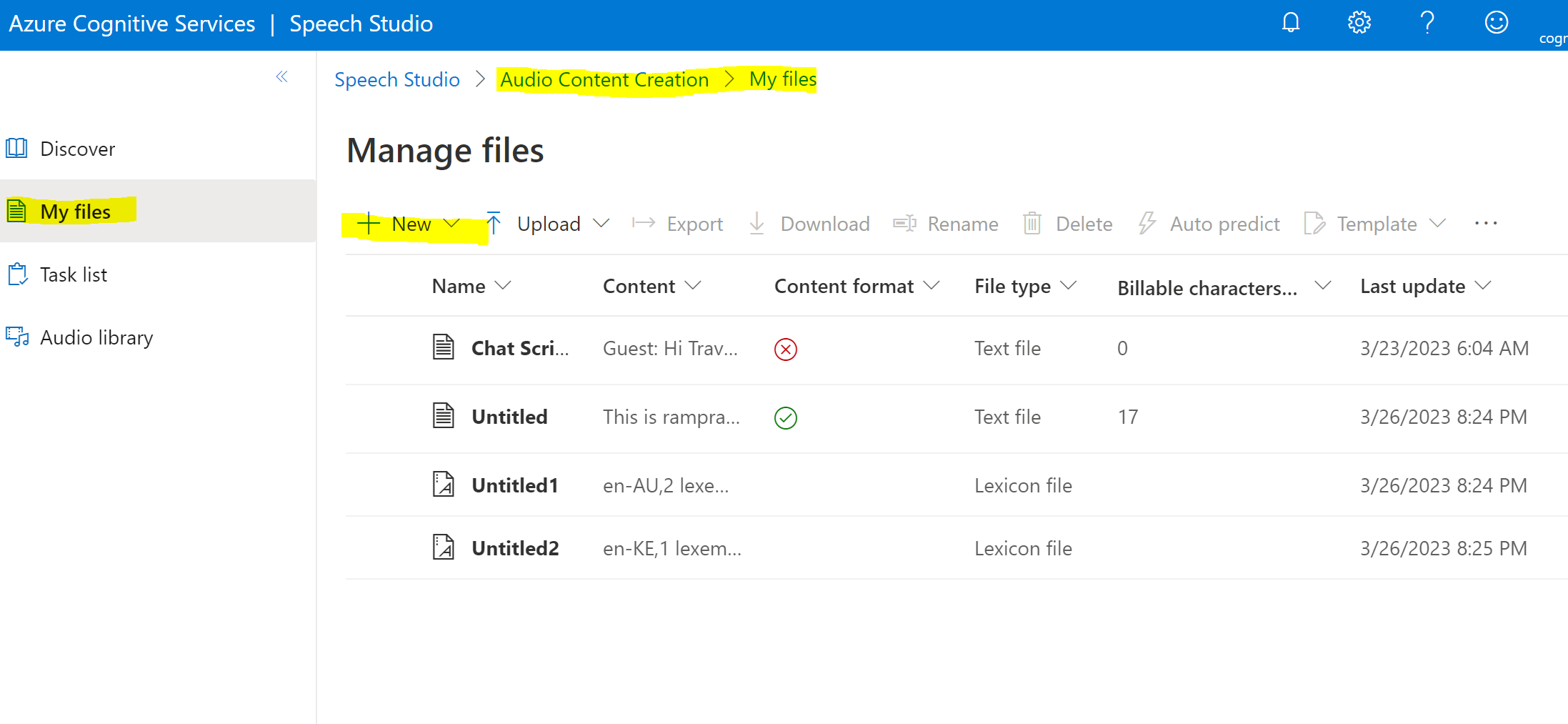Click the Template page icon
The image size is (1568, 724).
tap(1314, 223)
